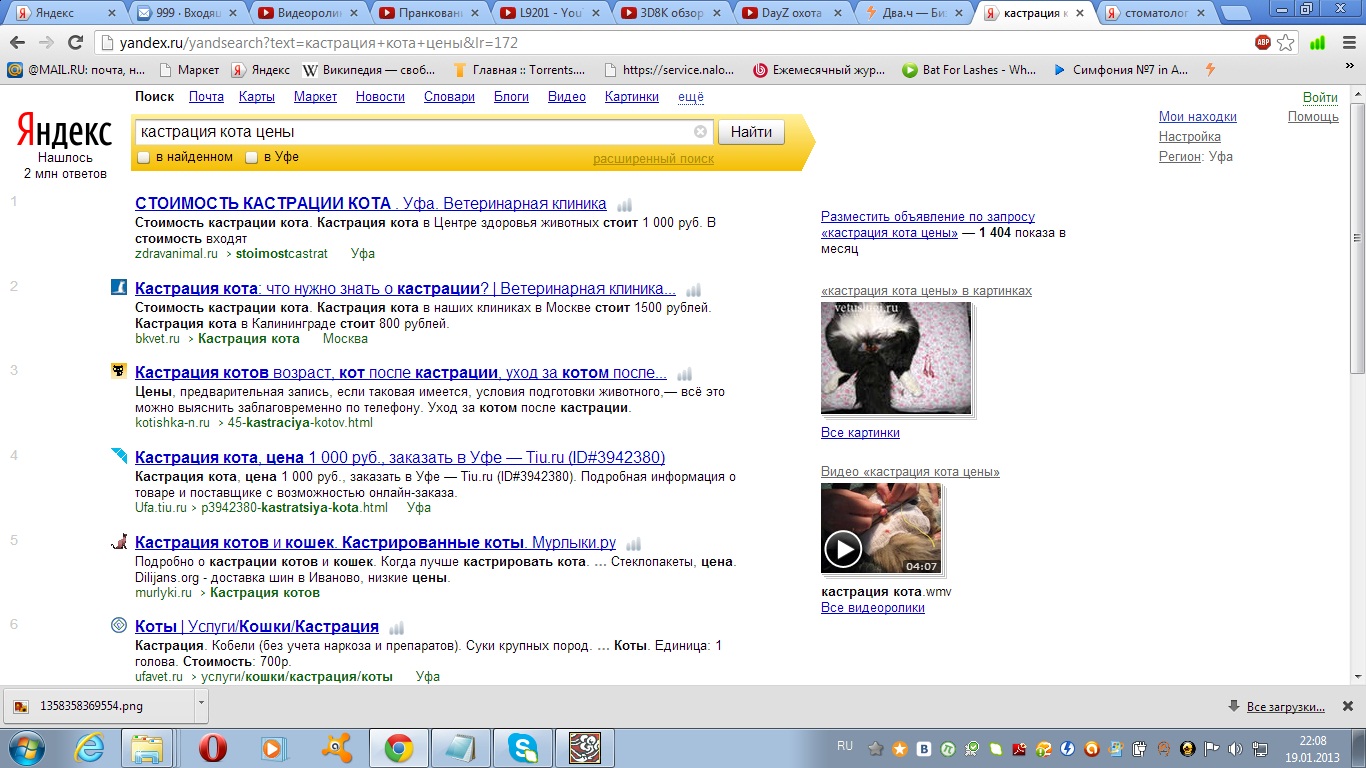
Task: Open the Регион setting link
Action: coord(1180,156)
